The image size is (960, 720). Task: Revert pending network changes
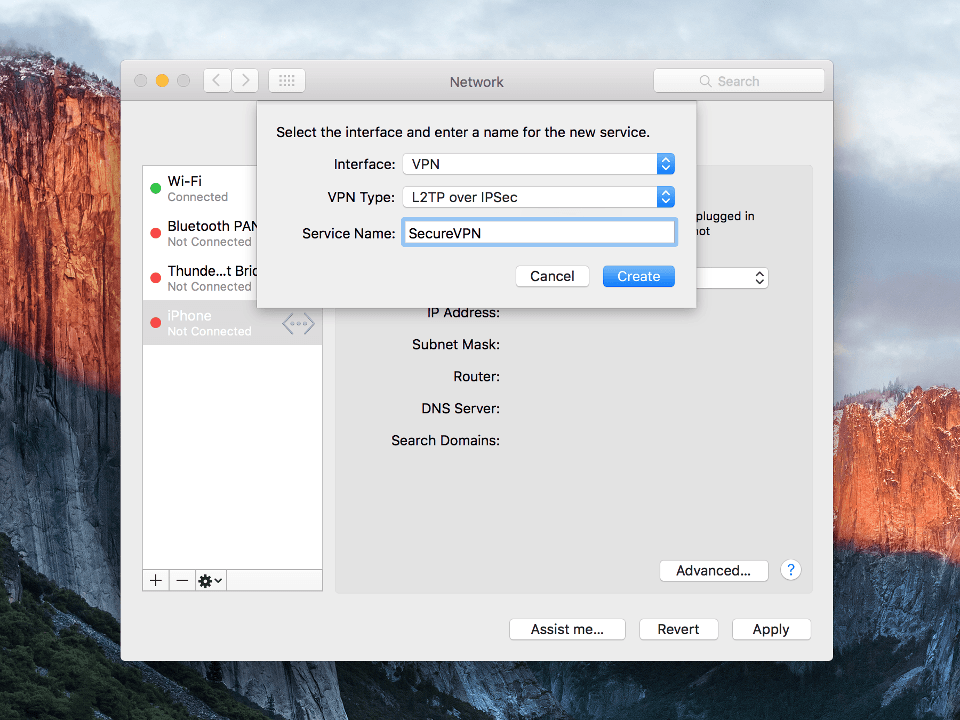click(678, 629)
